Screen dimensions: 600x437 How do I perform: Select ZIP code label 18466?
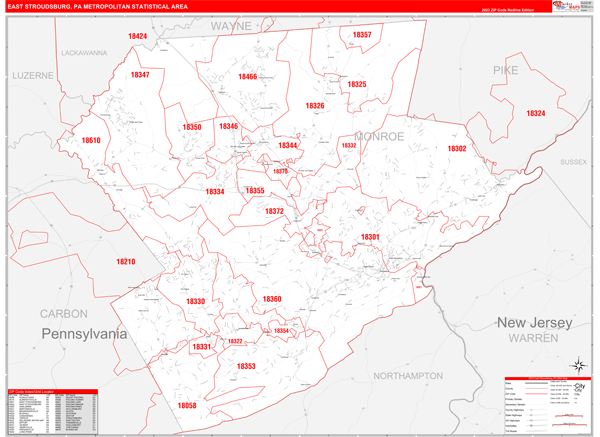click(248, 77)
